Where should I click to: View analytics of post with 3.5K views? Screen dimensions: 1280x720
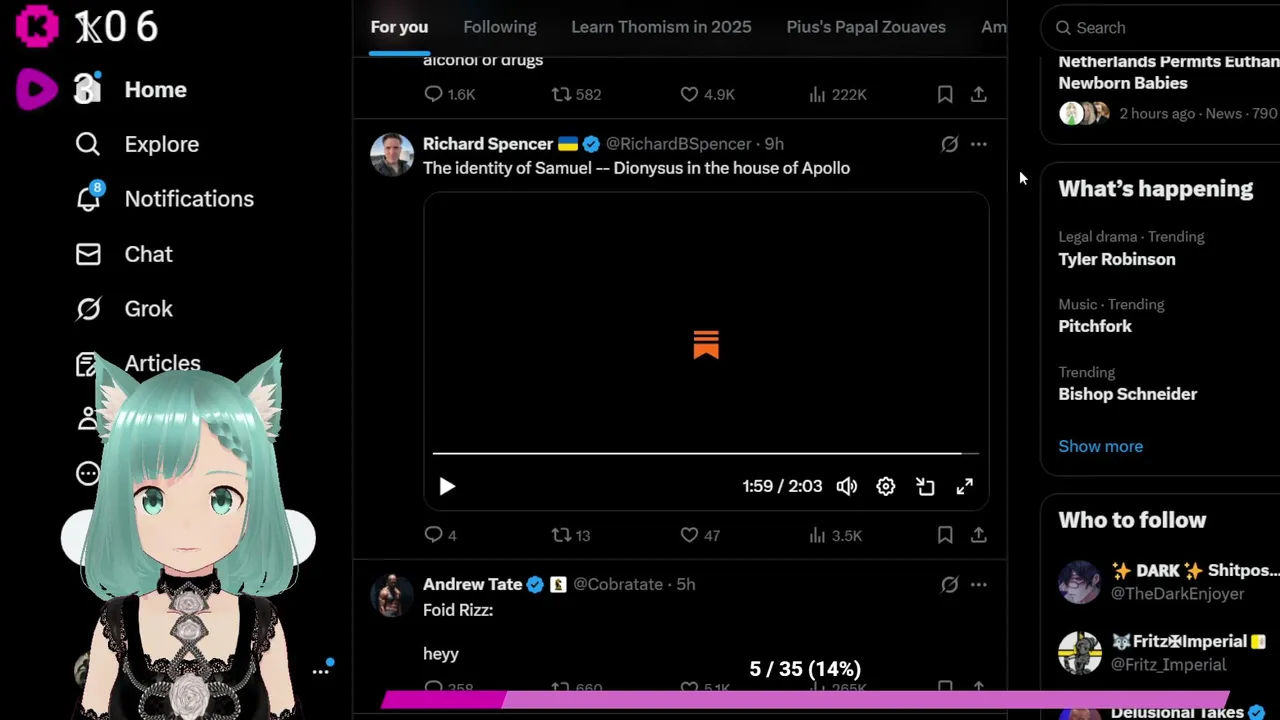click(x=835, y=535)
